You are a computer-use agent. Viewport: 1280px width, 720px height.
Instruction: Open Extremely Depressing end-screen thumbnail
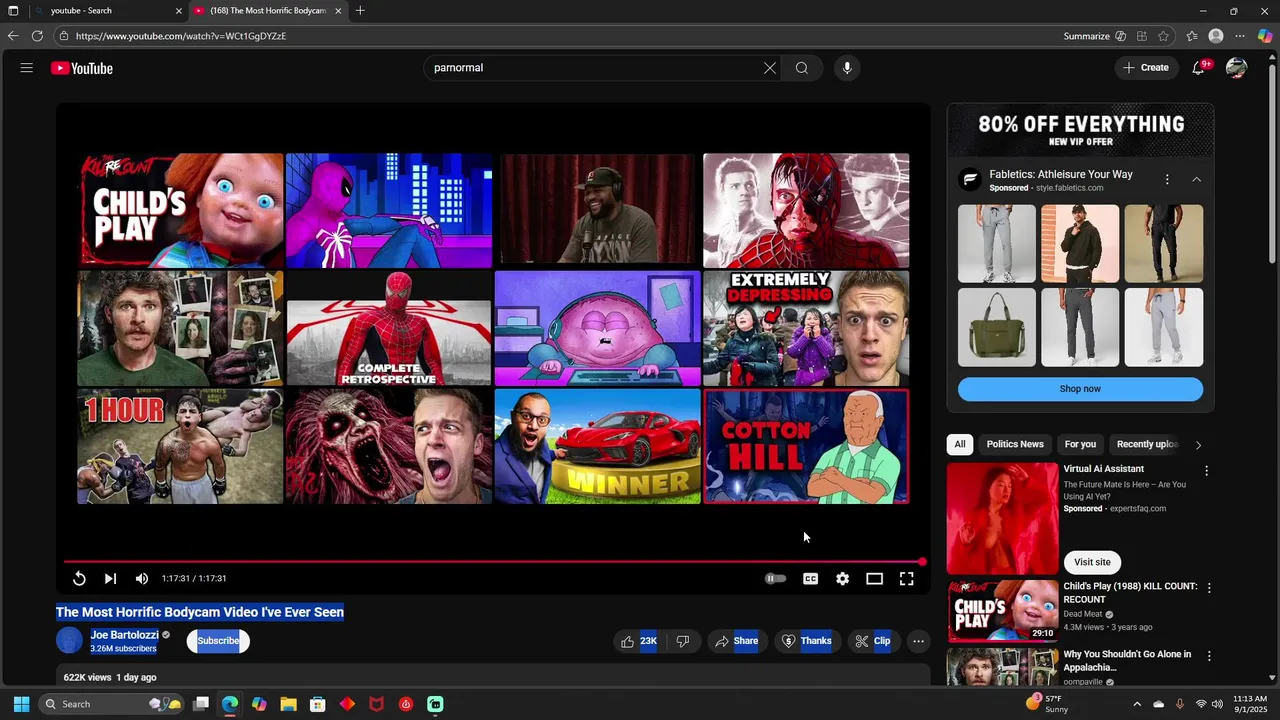806,328
